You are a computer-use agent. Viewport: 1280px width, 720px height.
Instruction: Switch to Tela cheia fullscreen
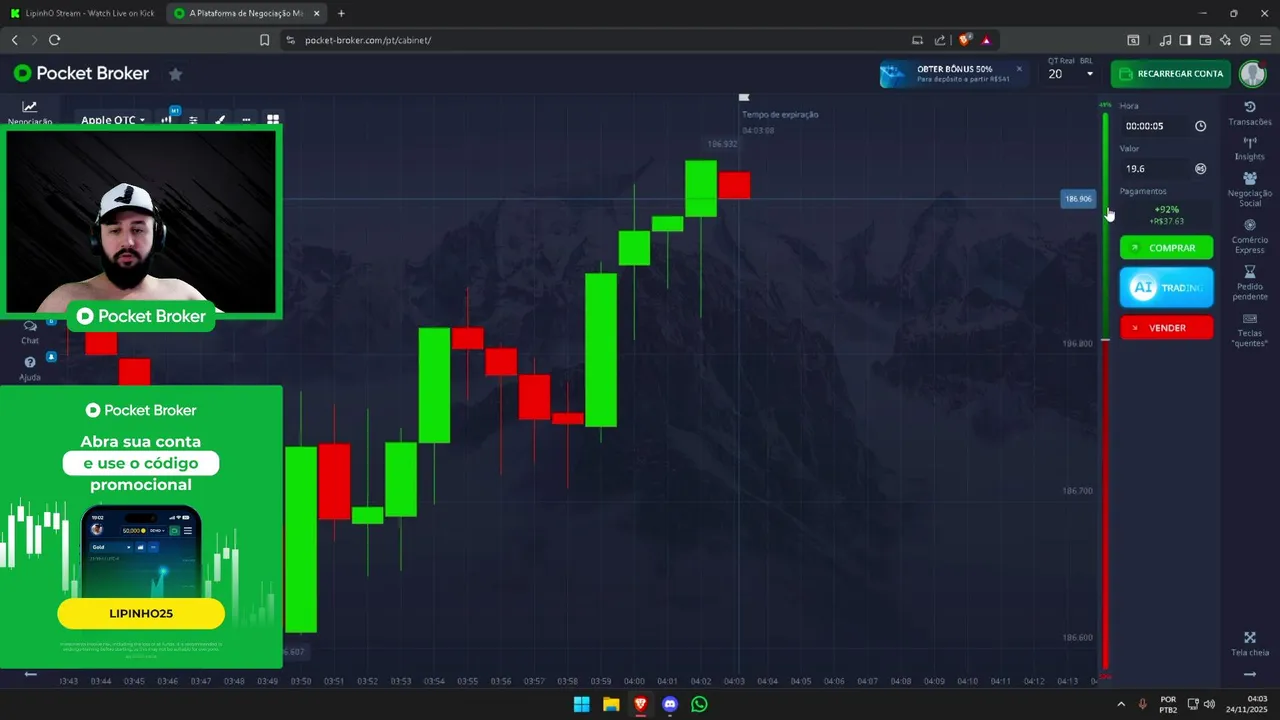(1250, 637)
